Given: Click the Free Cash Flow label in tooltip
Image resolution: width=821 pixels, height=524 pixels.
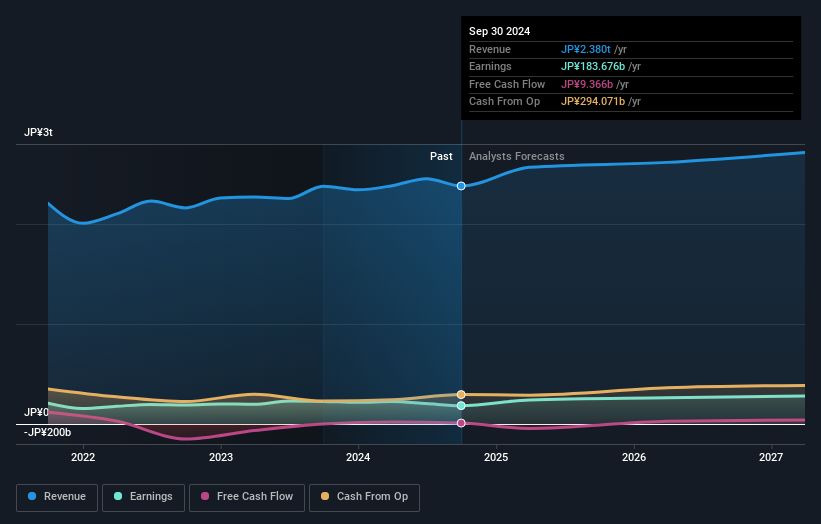Looking at the screenshot, I should click(507, 84).
